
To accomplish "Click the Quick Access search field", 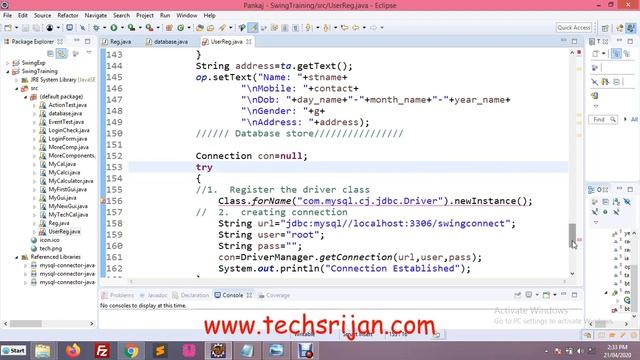I will (x=574, y=28).
